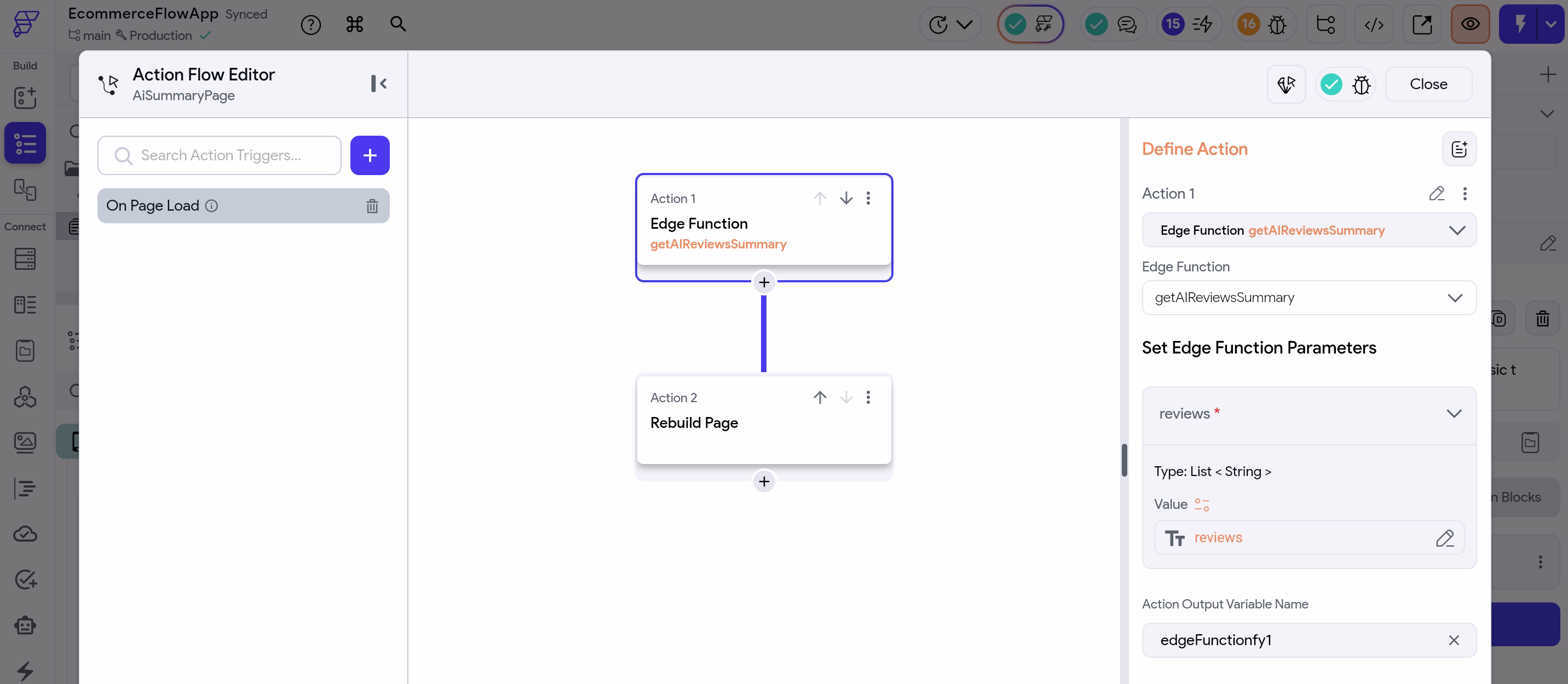This screenshot has width=1568, height=684.
Task: Select the Rebuild Page action card
Action: click(x=764, y=420)
